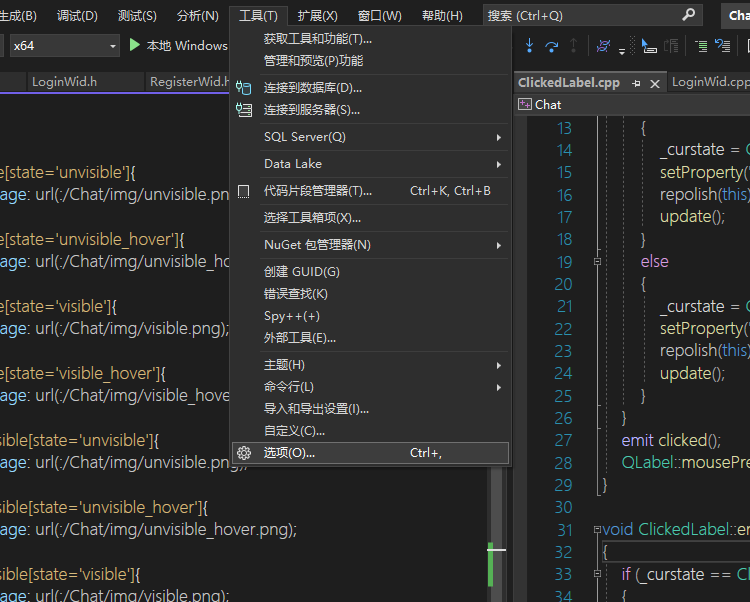Image resolution: width=750 pixels, height=602 pixels.
Task: Click the Connect to Server icon
Action: (x=243, y=110)
